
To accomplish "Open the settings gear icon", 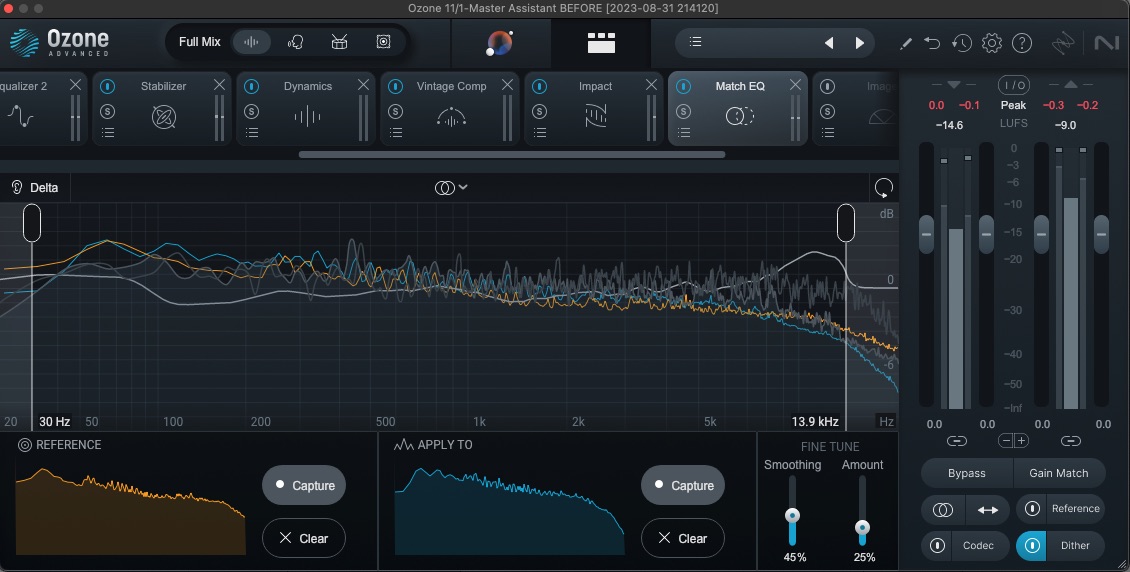I will pos(992,43).
